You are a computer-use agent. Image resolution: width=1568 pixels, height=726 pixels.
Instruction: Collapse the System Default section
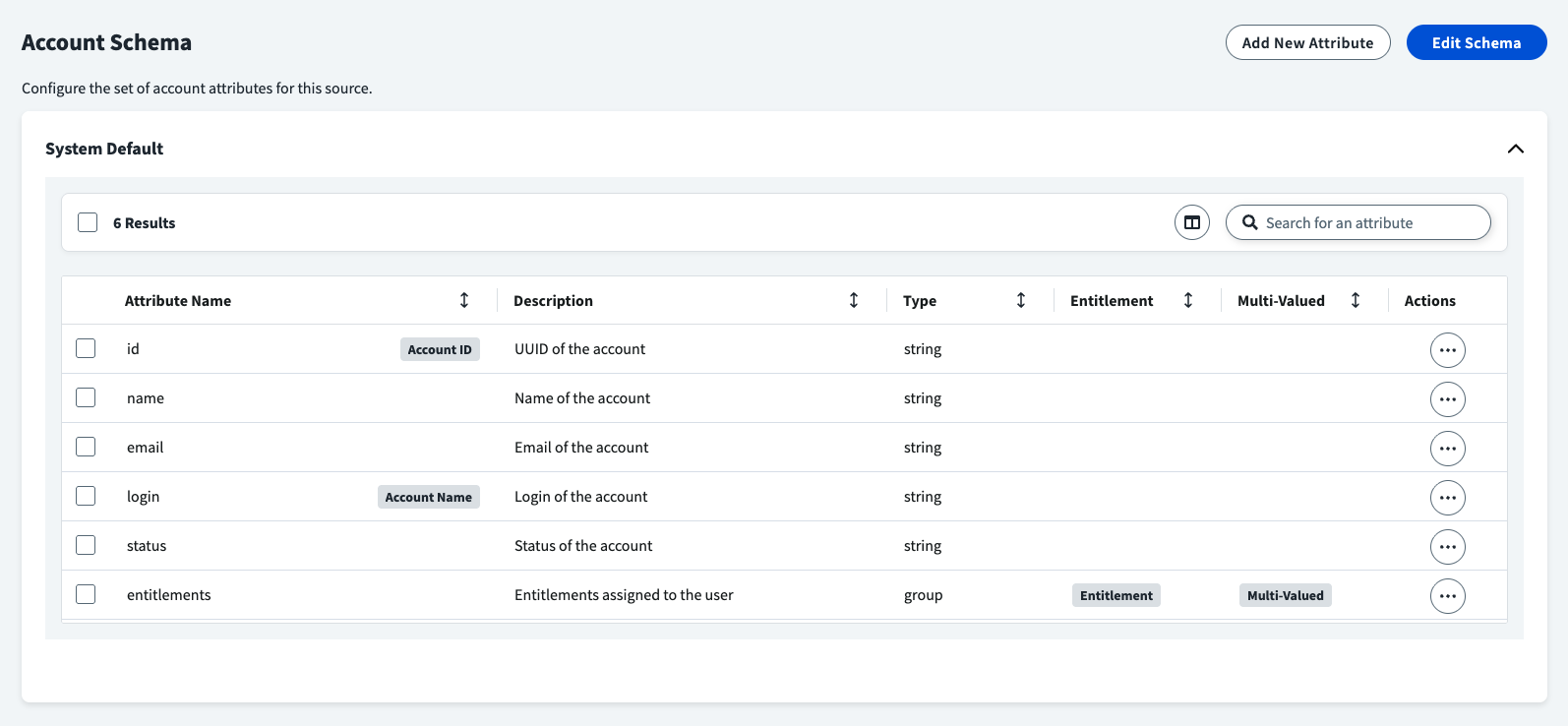pyautogui.click(x=1515, y=149)
